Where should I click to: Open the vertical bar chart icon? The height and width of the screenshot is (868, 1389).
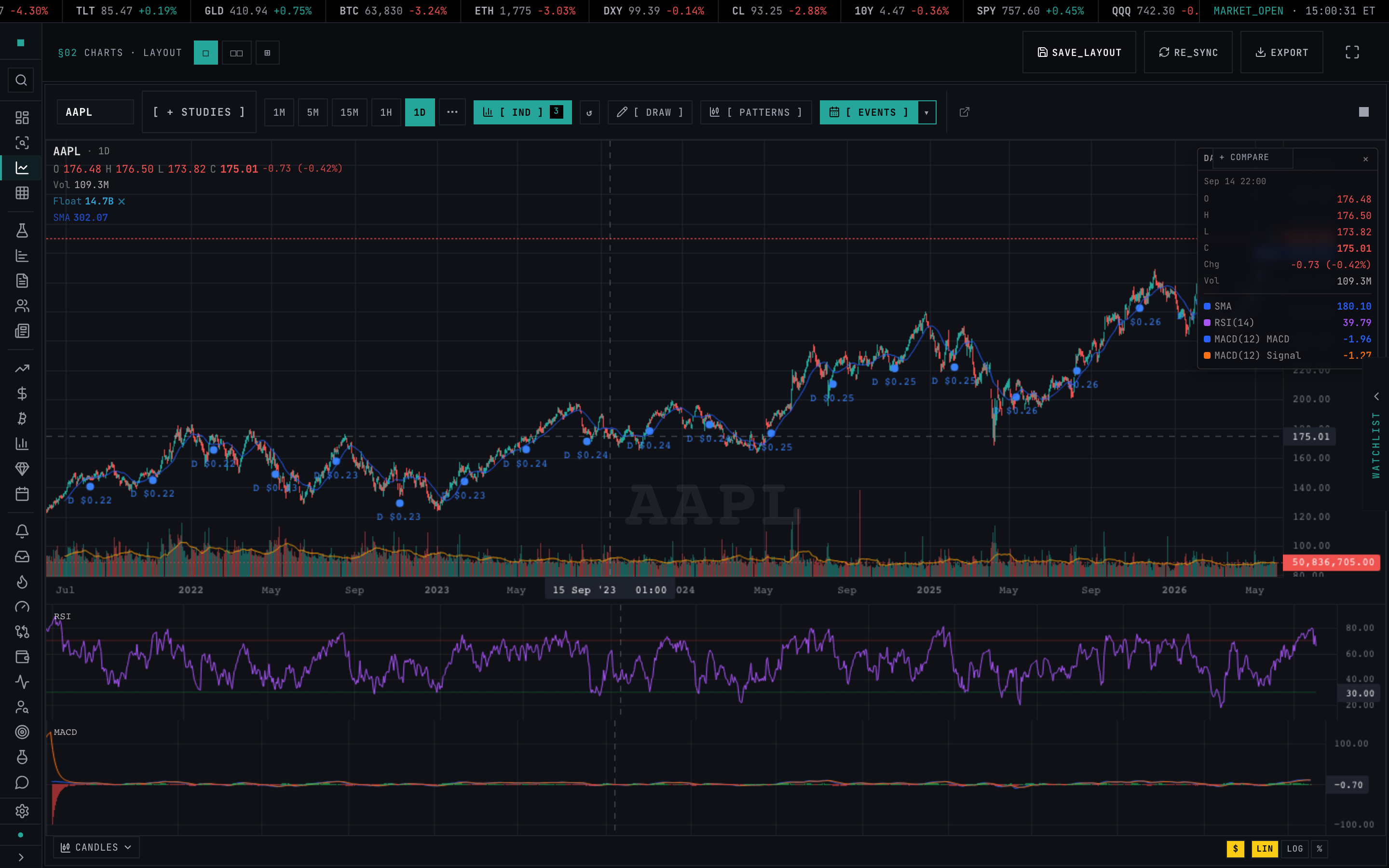coord(22,444)
